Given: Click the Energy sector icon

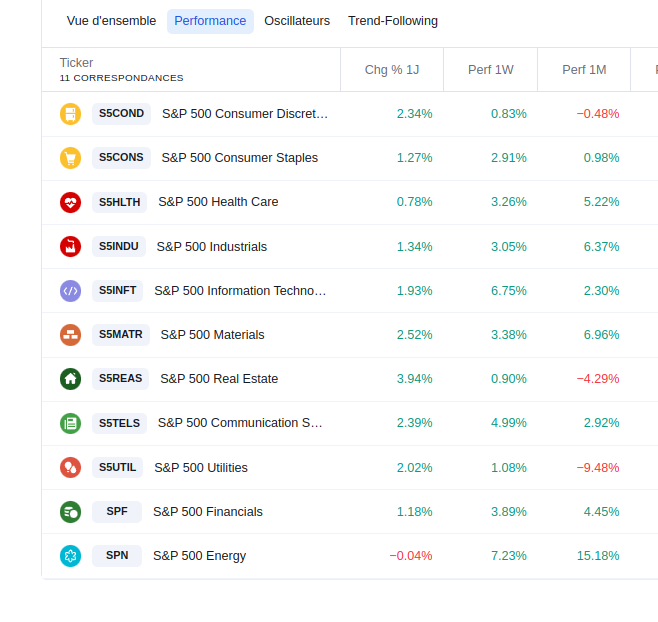Looking at the screenshot, I should [70, 556].
